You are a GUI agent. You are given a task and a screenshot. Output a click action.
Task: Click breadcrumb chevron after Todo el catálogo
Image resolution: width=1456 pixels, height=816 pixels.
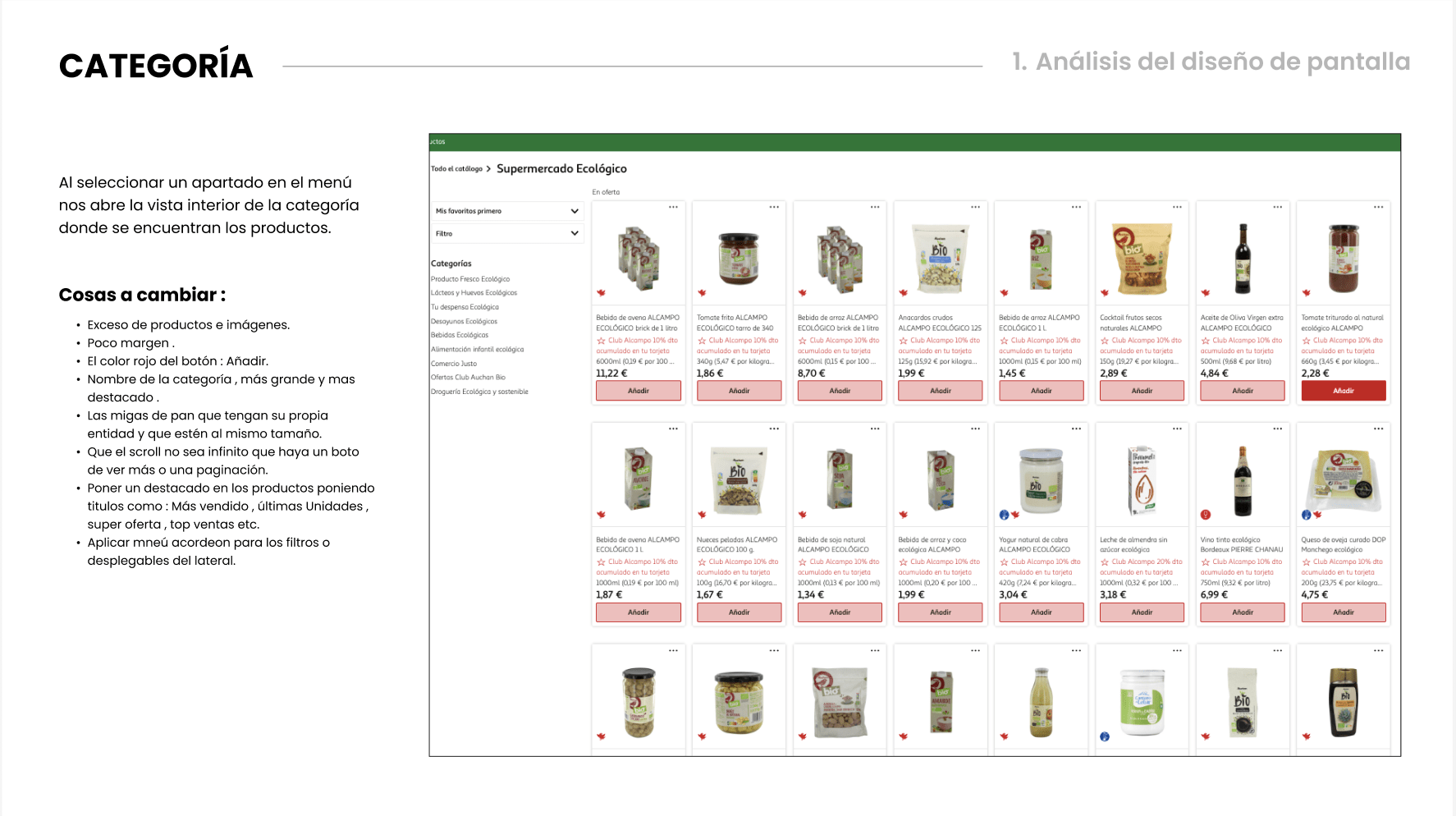pos(488,169)
